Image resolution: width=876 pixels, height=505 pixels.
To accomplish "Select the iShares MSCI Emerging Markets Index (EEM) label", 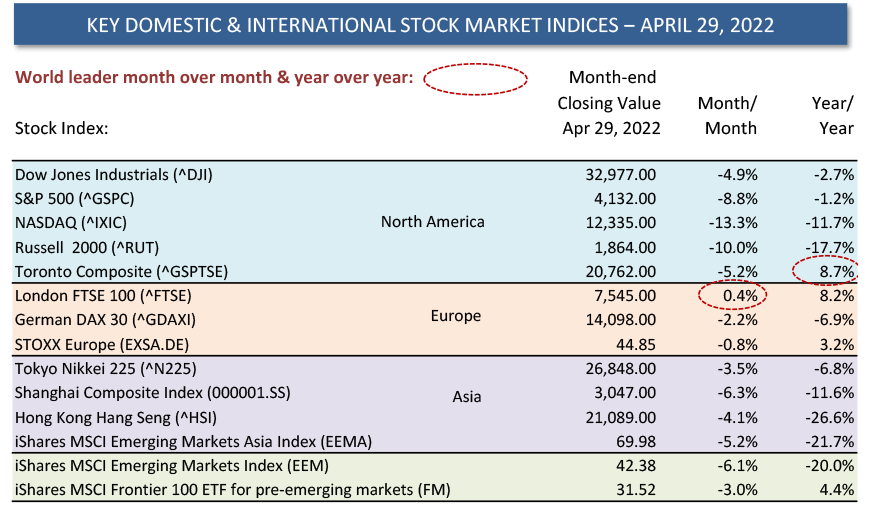I will [x=172, y=466].
